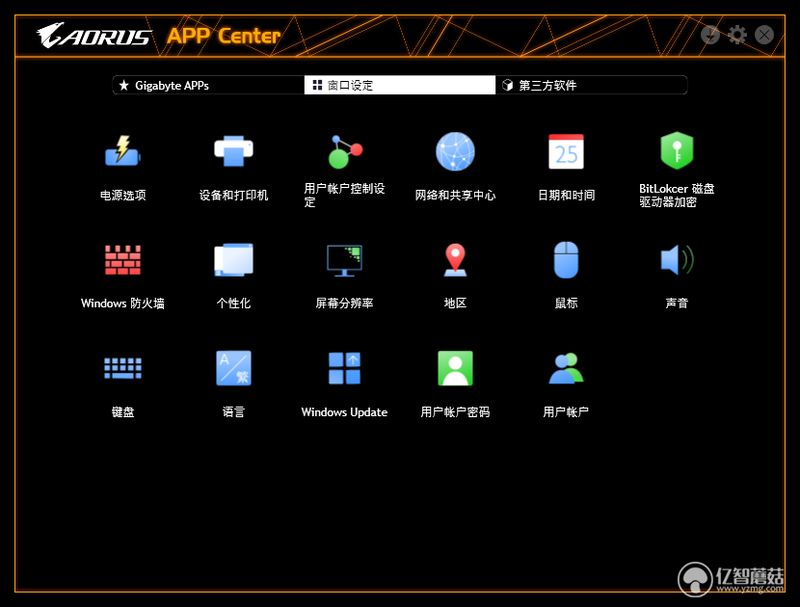The width and height of the screenshot is (800, 607).
Task: Select the 窗口设定 tab
Action: click(x=399, y=85)
